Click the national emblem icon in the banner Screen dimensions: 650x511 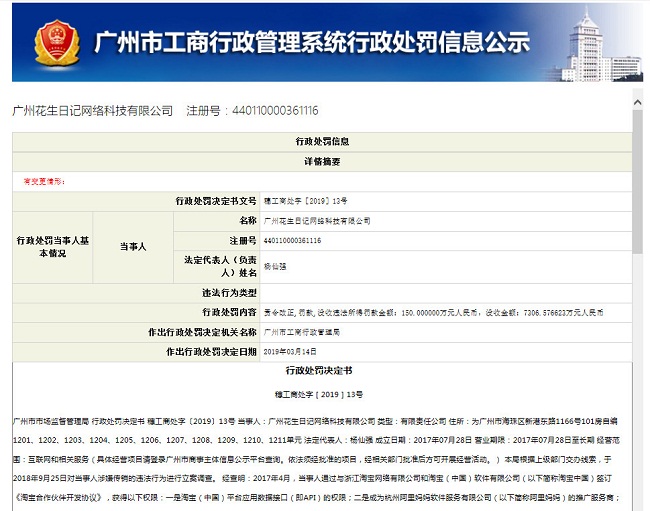[57, 42]
